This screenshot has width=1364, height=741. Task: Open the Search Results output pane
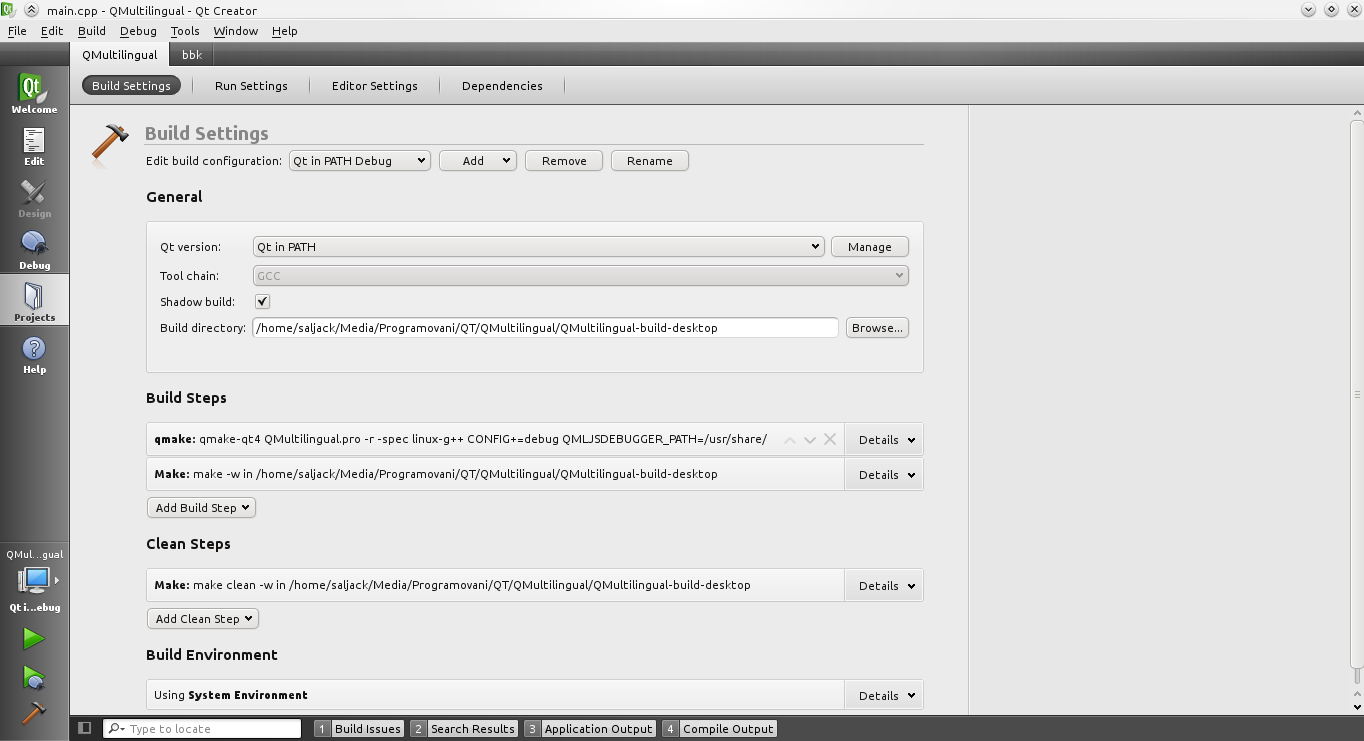pyautogui.click(x=464, y=728)
